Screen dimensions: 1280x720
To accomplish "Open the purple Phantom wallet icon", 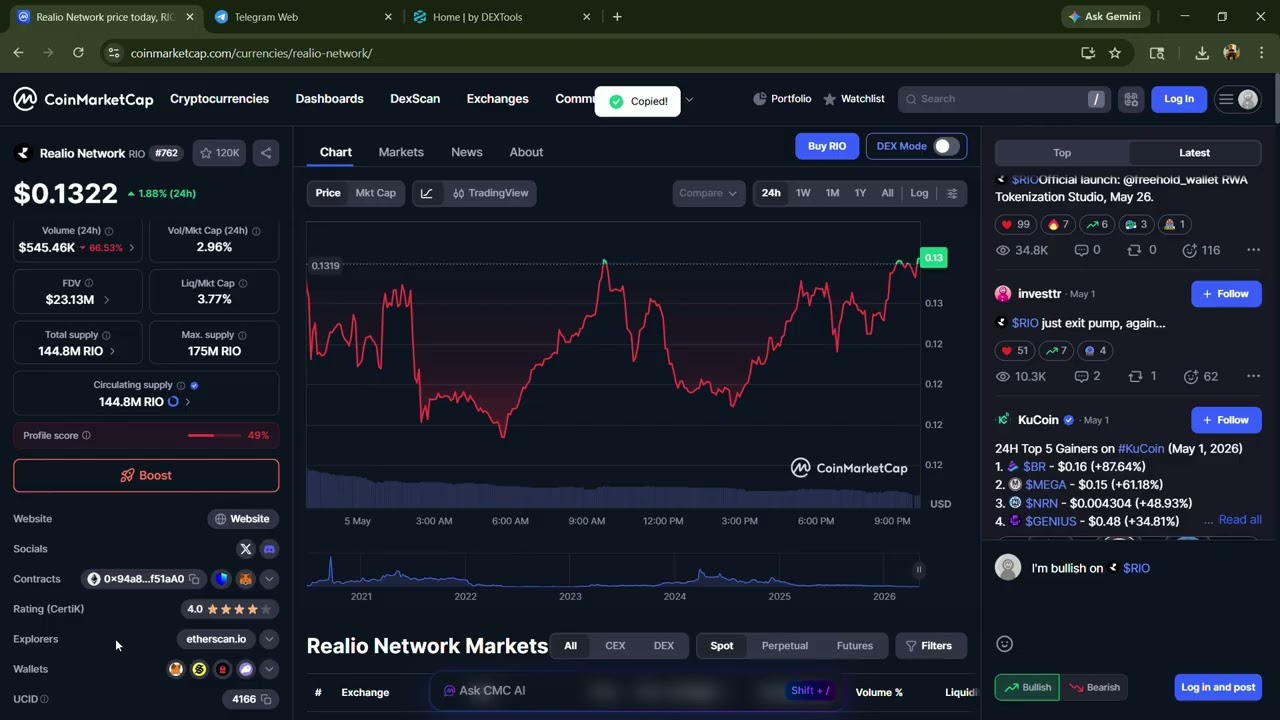I will pyautogui.click(x=246, y=669).
